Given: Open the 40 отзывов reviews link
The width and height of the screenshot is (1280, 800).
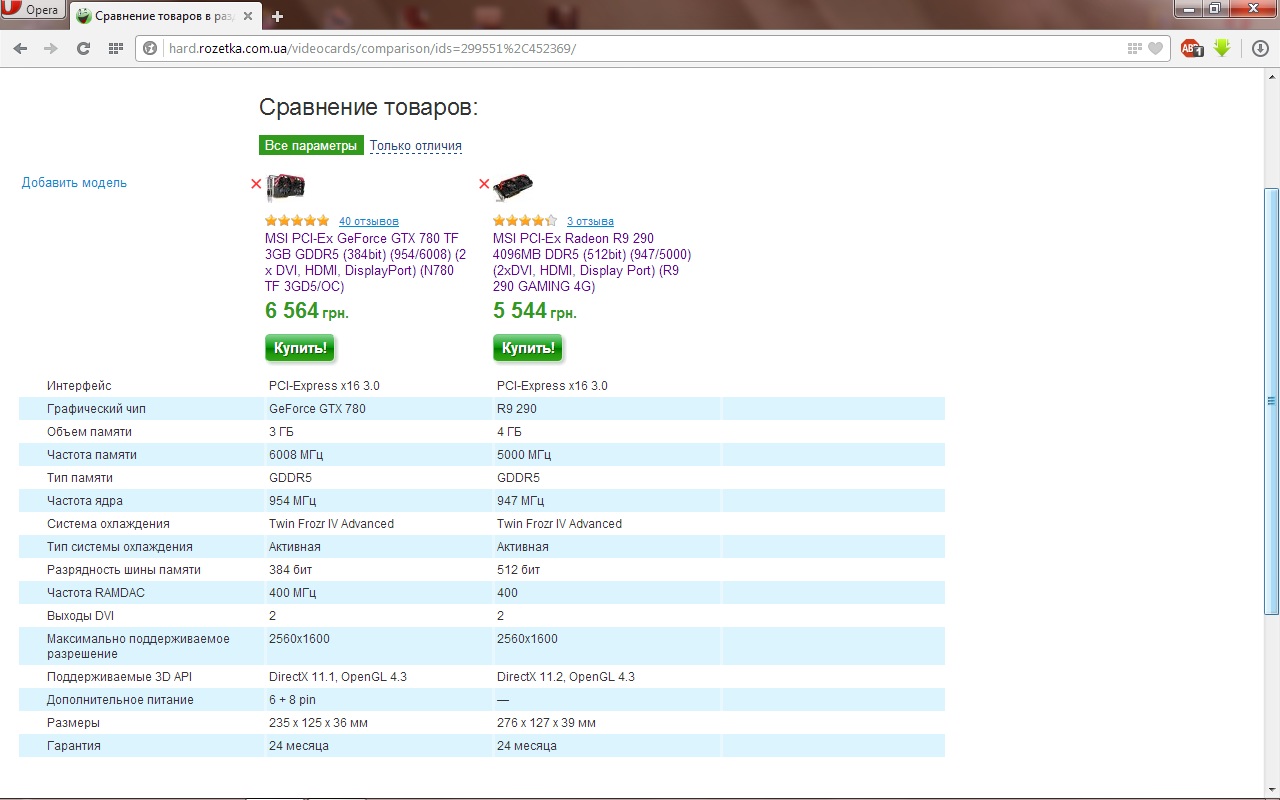Looking at the screenshot, I should click(368, 221).
